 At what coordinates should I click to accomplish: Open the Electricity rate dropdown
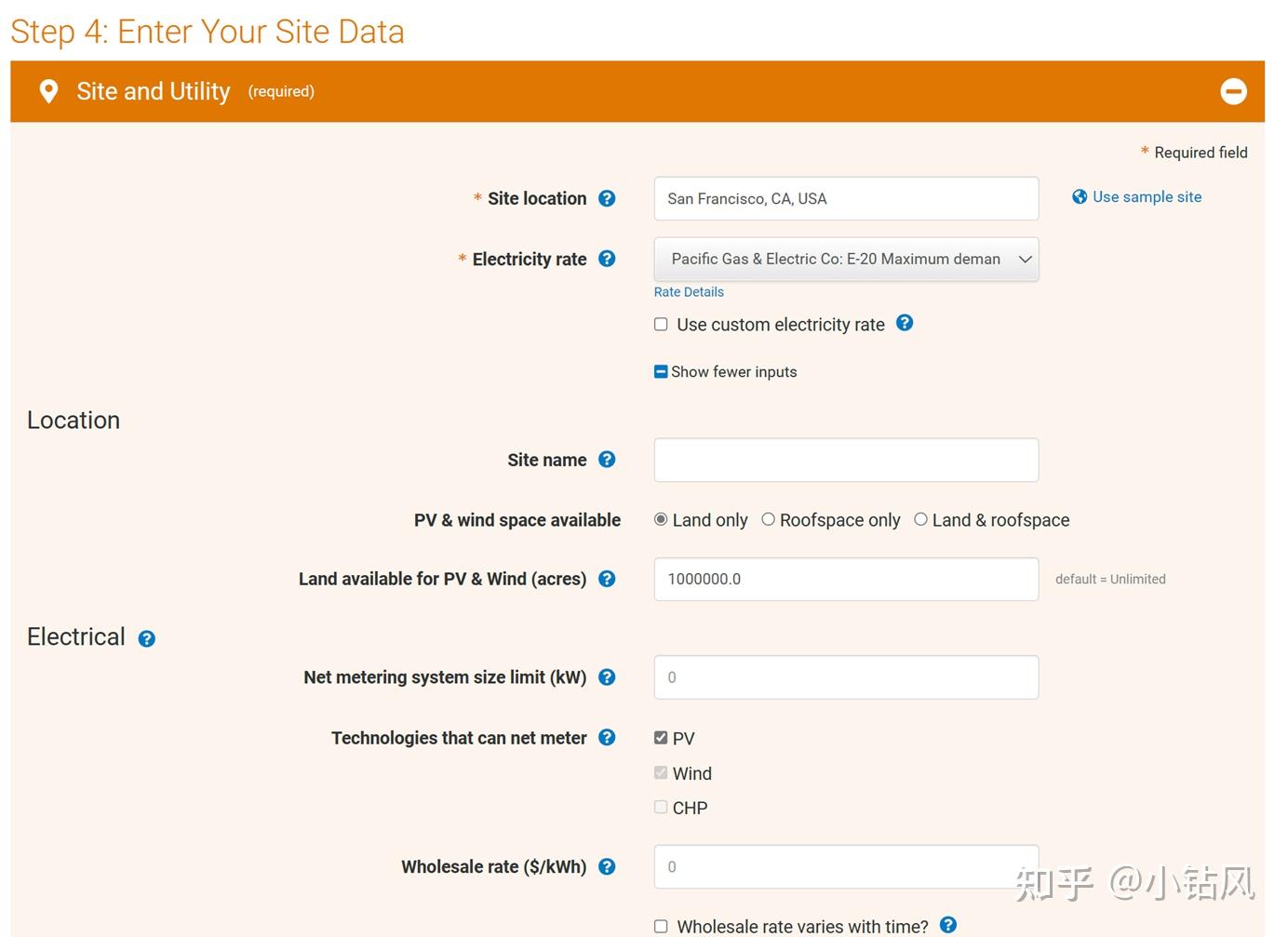tap(846, 260)
